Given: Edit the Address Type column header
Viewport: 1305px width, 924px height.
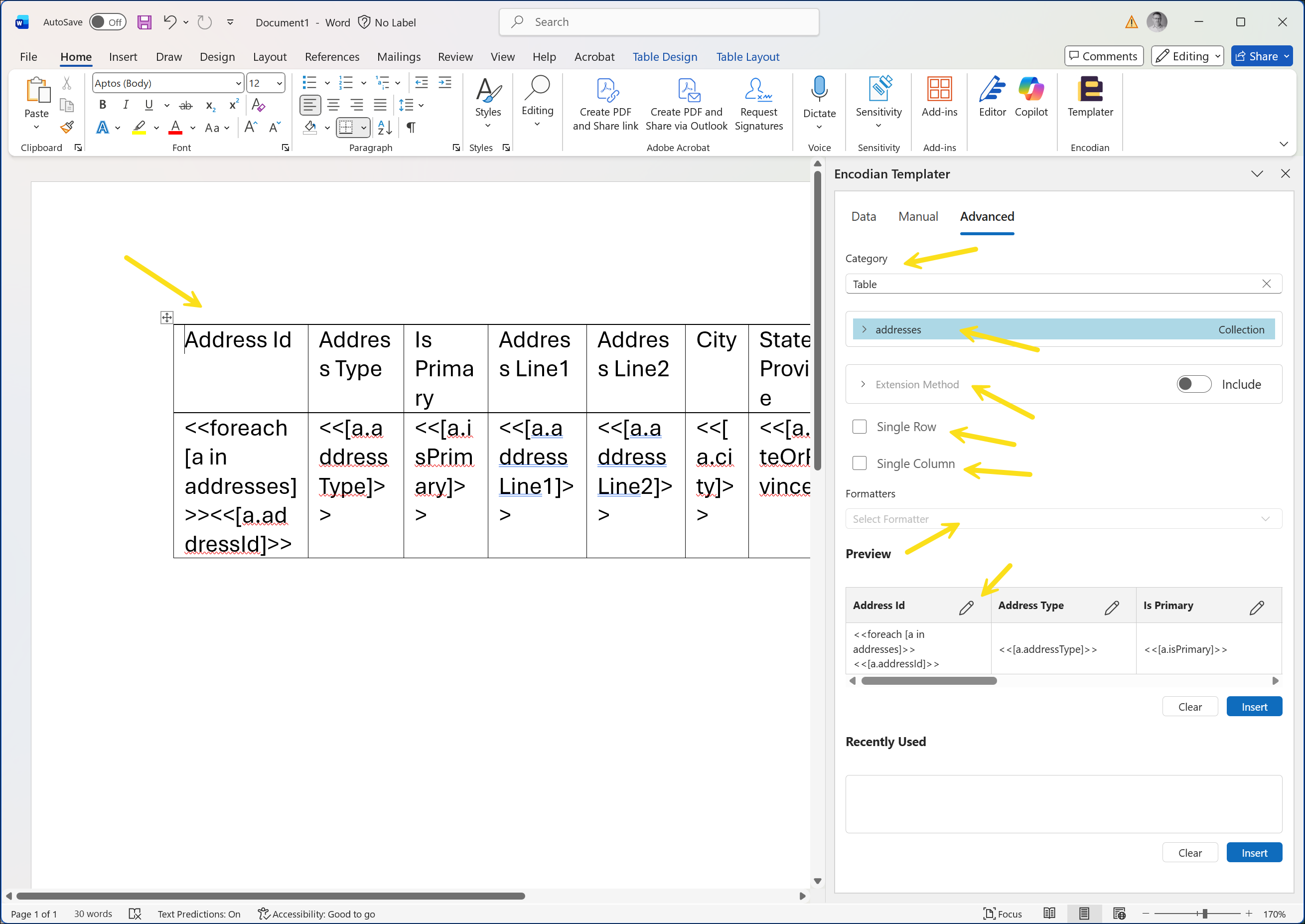Looking at the screenshot, I should coord(1112,608).
